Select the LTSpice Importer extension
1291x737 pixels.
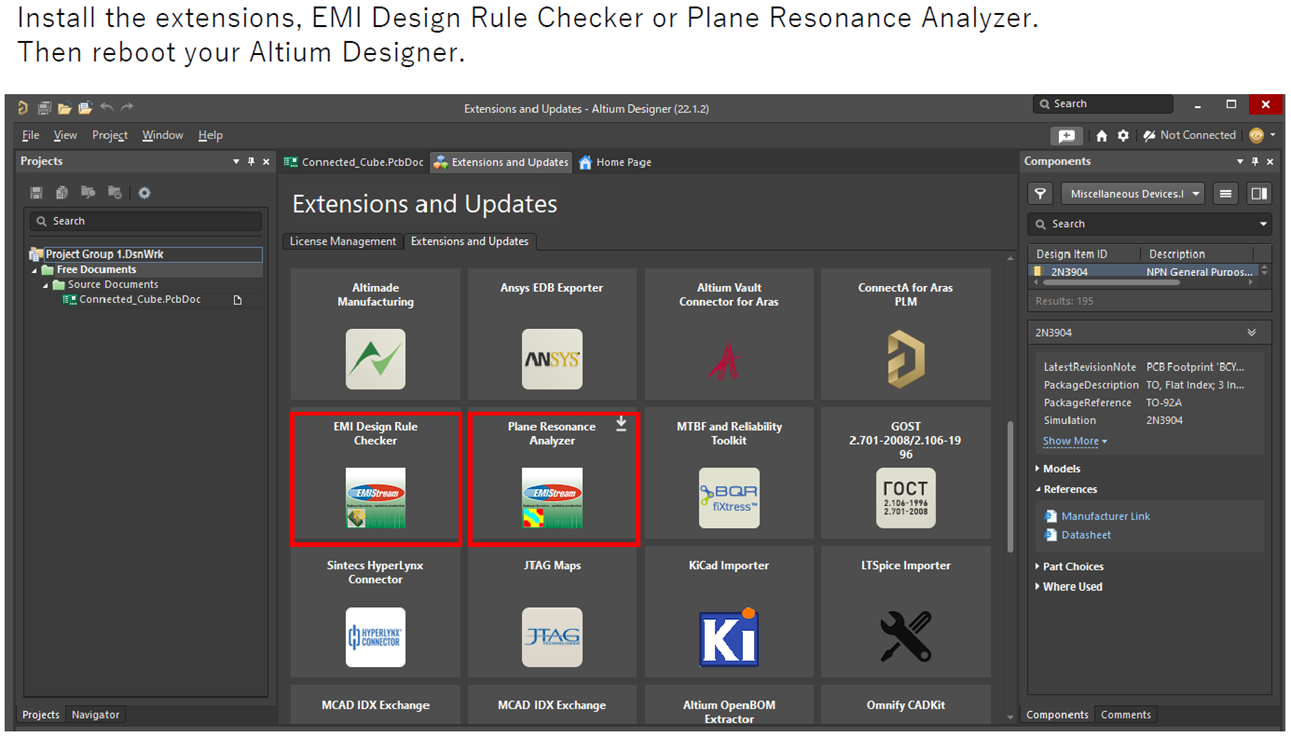click(906, 612)
